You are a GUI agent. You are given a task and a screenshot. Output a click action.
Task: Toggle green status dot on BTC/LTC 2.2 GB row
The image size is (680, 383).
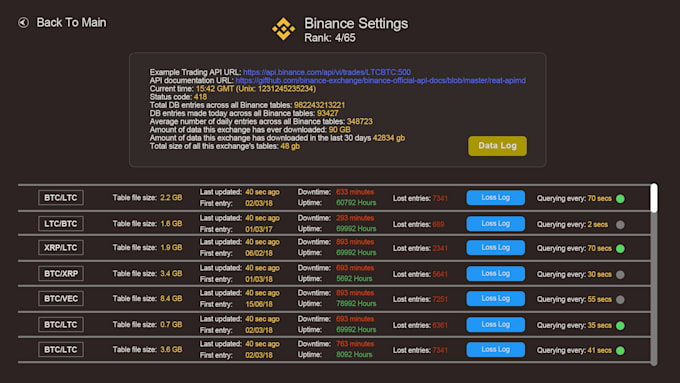[621, 199]
